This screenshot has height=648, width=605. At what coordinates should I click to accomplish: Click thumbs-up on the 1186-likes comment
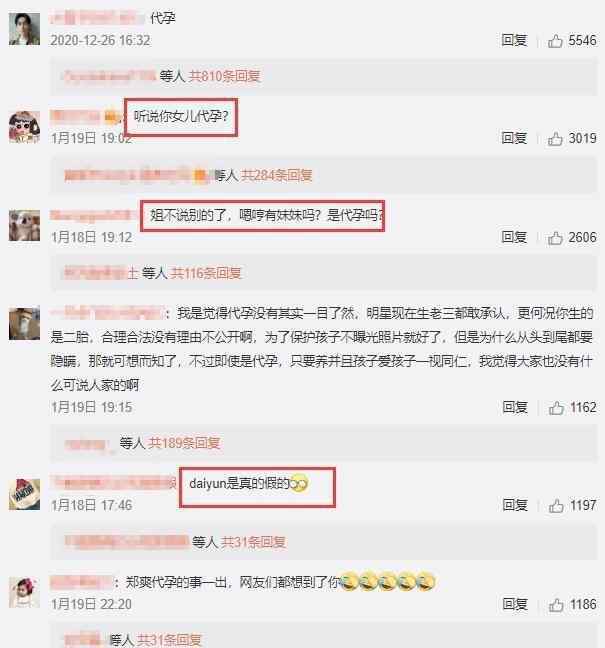click(556, 605)
